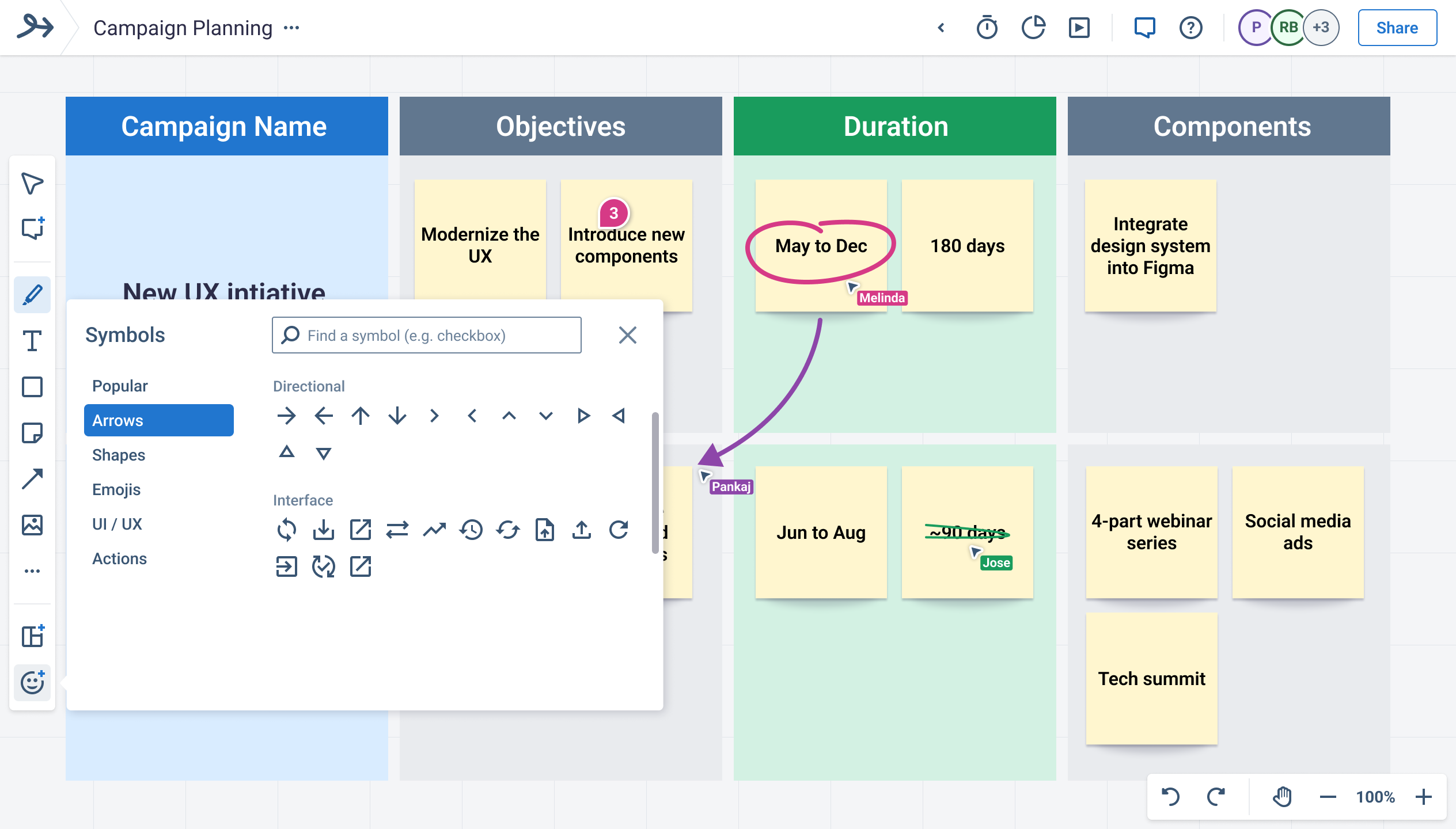Viewport: 1456px width, 829px height.
Task: Insert the right arrow directional symbol
Action: tap(286, 416)
